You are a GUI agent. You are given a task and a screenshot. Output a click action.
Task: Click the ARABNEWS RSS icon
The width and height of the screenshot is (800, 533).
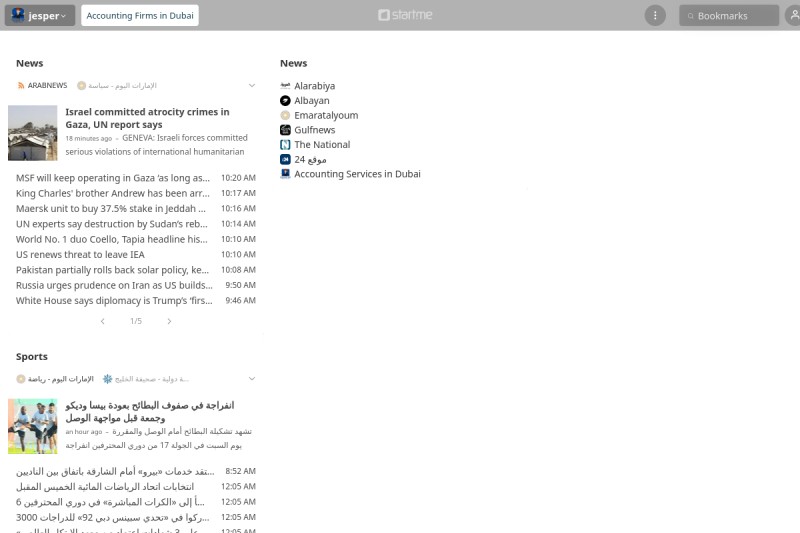click(21, 86)
